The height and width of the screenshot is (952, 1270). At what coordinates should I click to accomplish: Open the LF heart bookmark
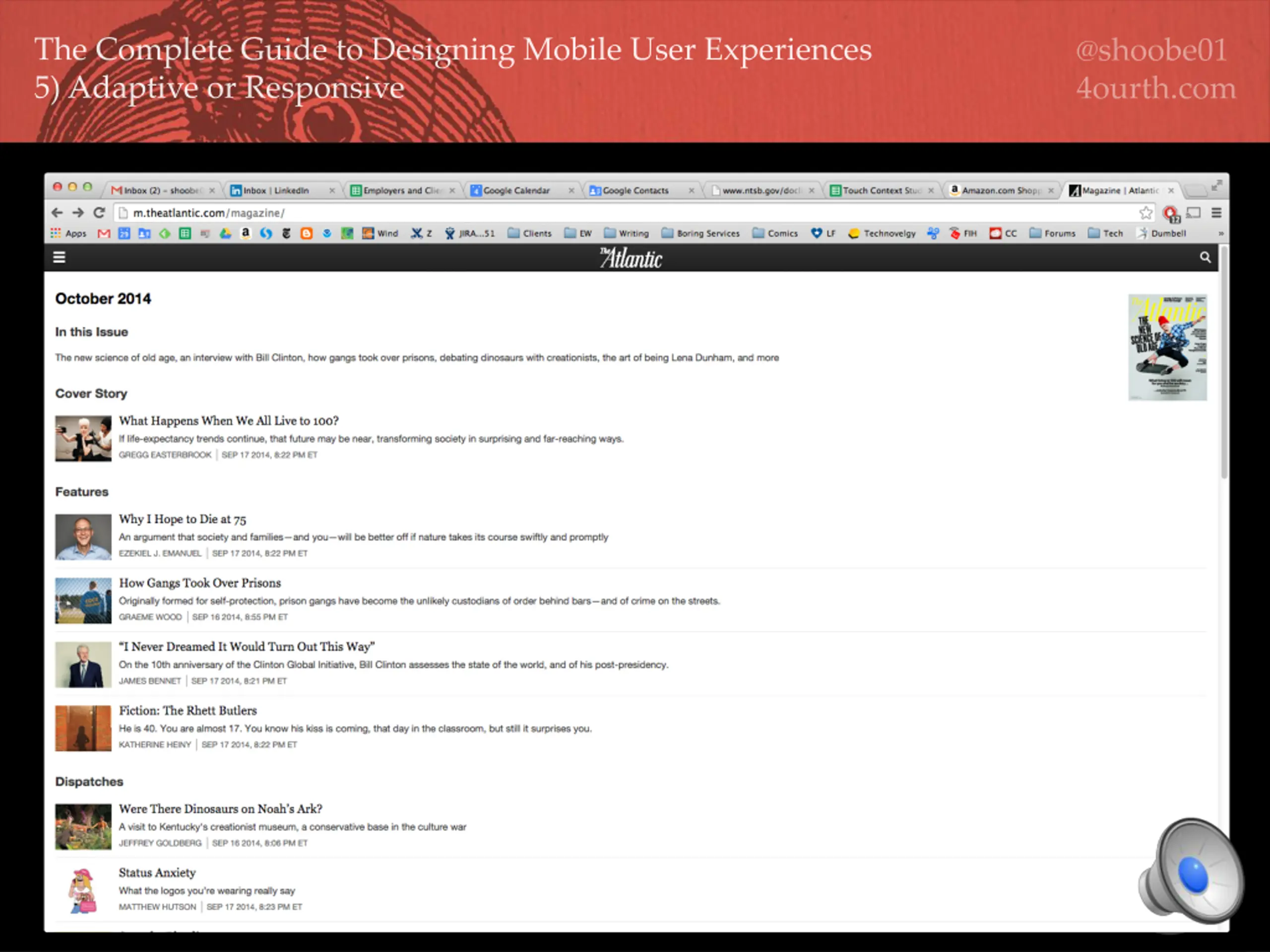[x=824, y=233]
